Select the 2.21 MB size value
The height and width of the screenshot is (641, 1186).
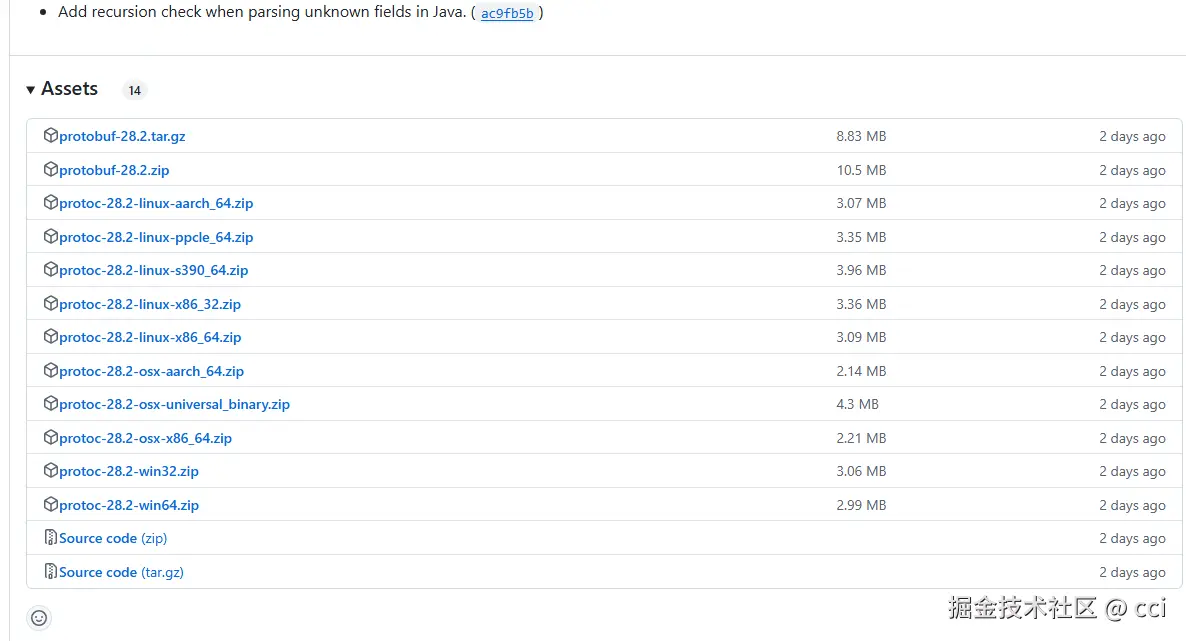861,438
